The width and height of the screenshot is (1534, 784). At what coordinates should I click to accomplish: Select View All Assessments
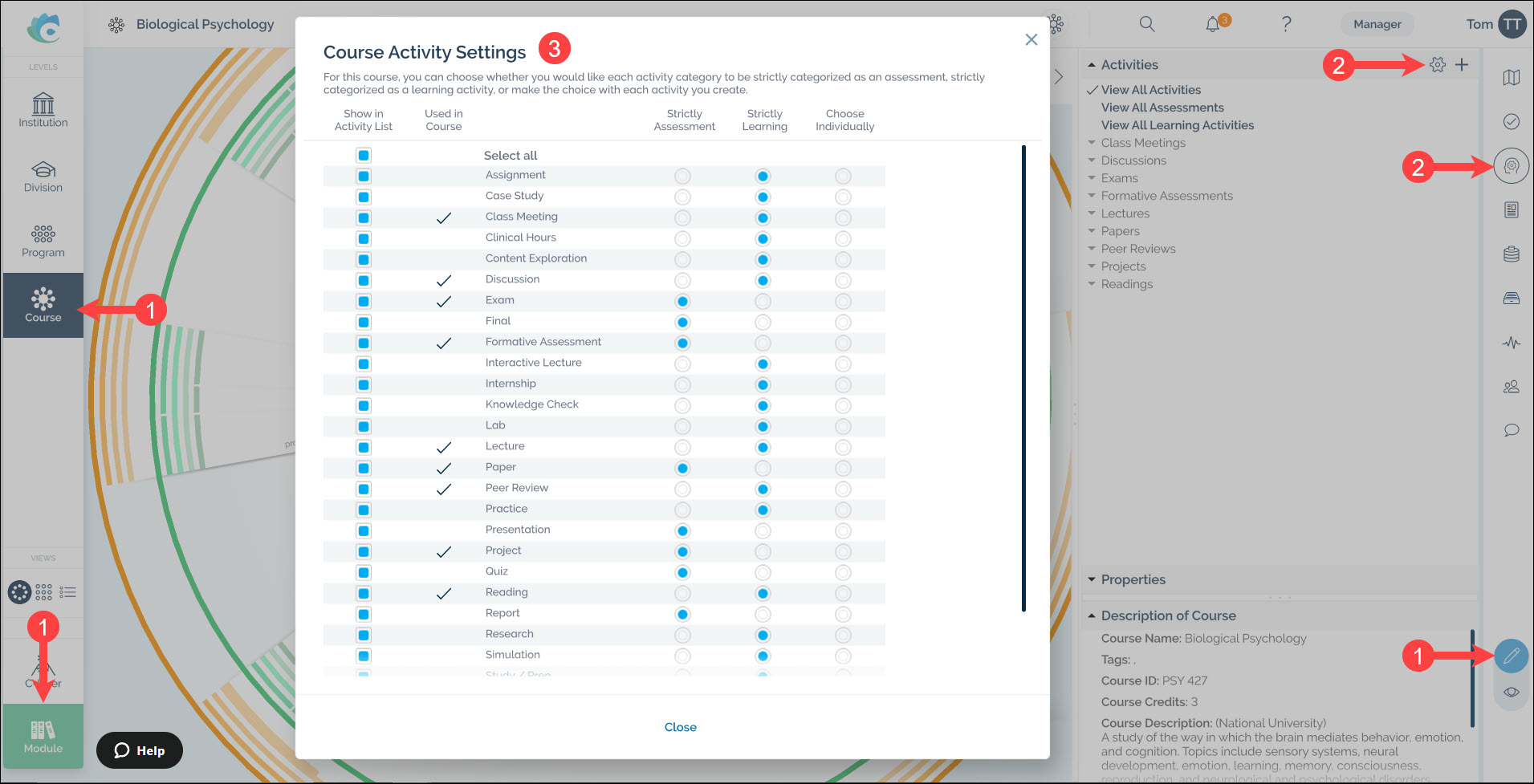pos(1162,108)
